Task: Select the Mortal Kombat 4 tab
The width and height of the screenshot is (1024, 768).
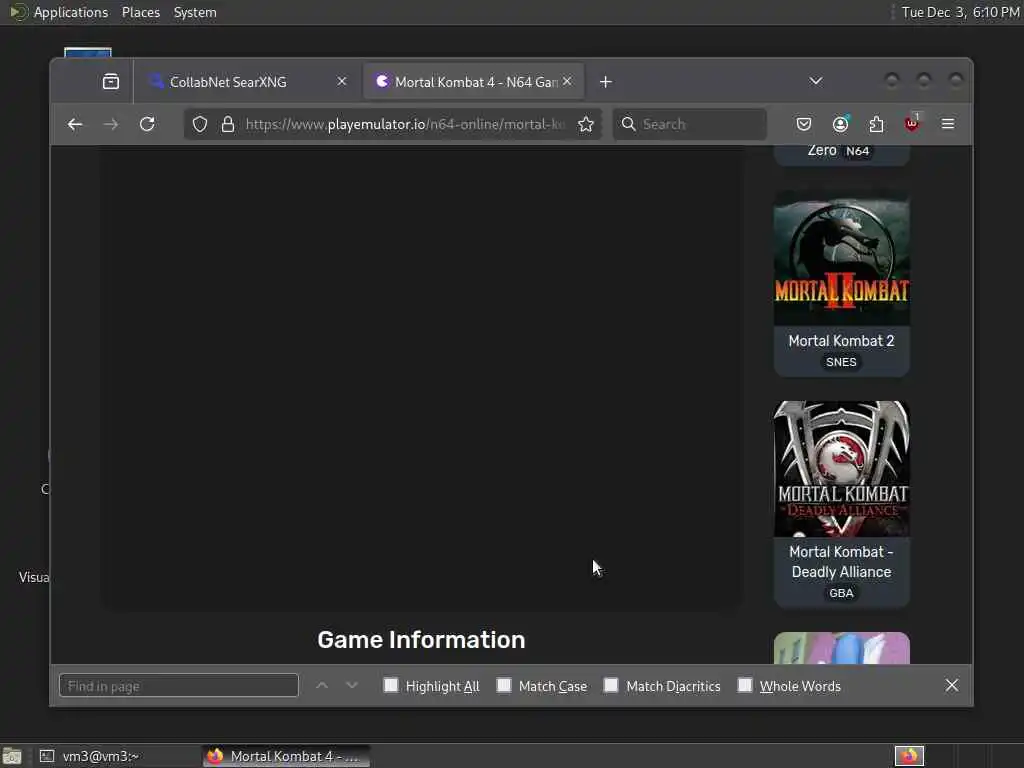Action: pos(473,82)
